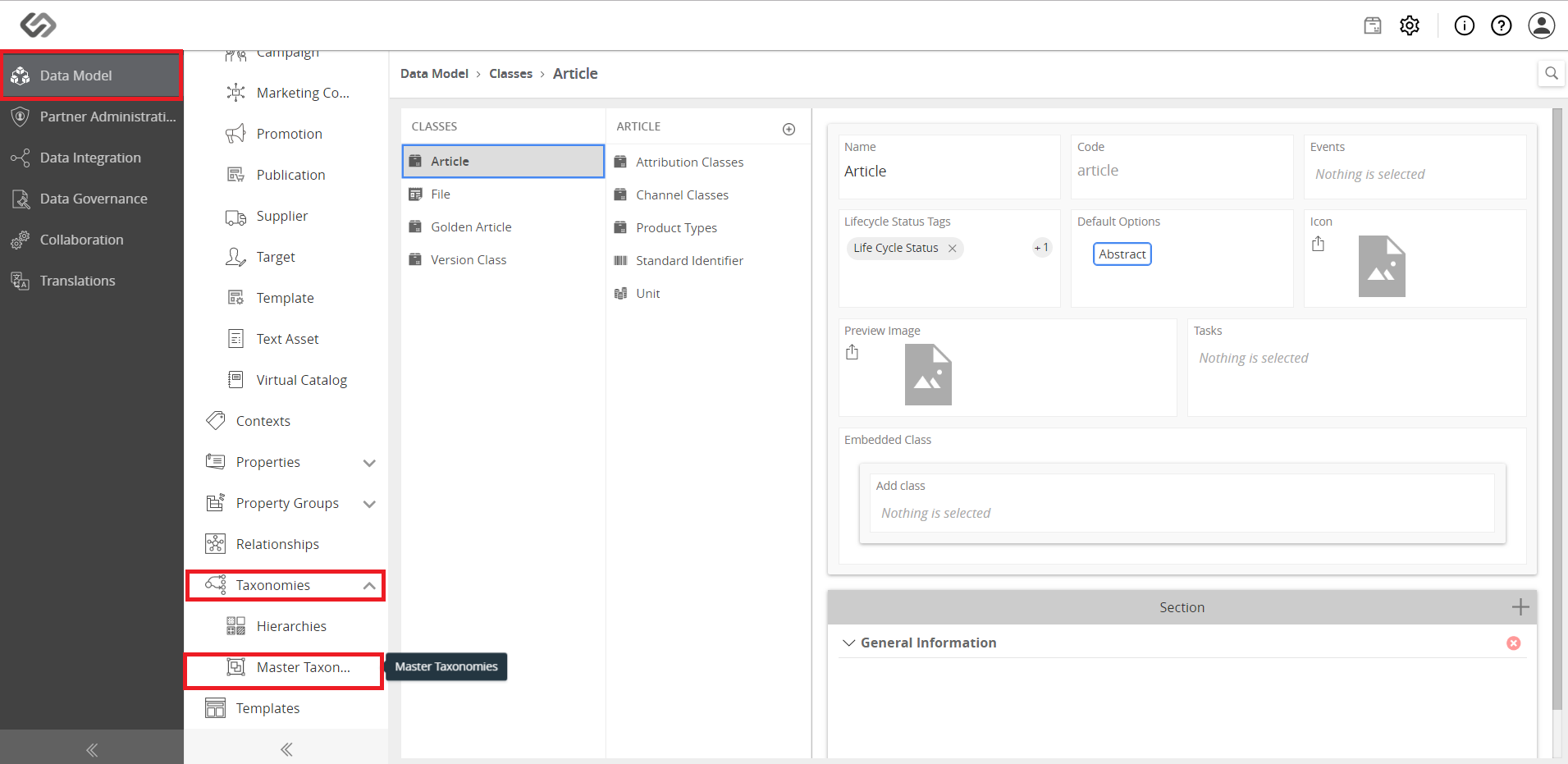Expand the Properties chevron

[369, 463]
